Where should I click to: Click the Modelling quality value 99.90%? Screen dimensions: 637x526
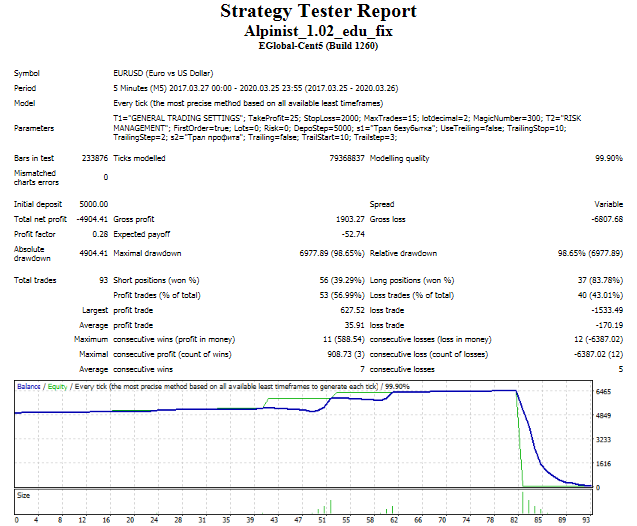[609, 158]
